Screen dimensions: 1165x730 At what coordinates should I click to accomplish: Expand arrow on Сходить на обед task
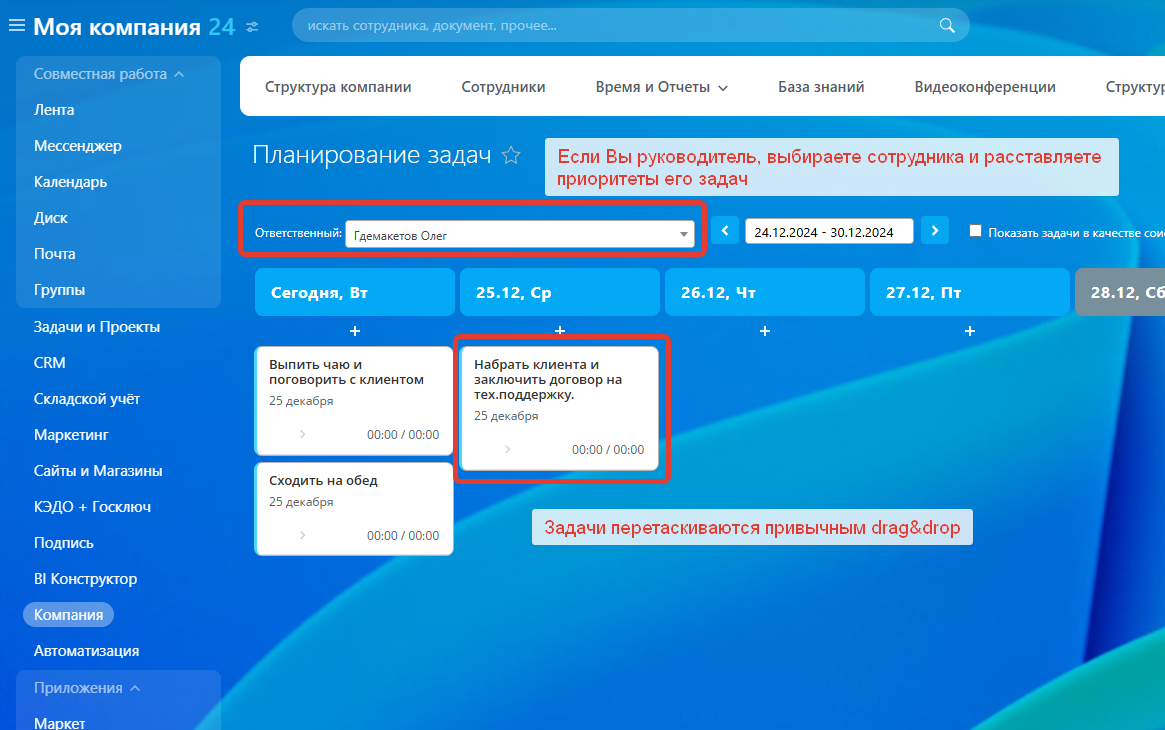[x=303, y=535]
